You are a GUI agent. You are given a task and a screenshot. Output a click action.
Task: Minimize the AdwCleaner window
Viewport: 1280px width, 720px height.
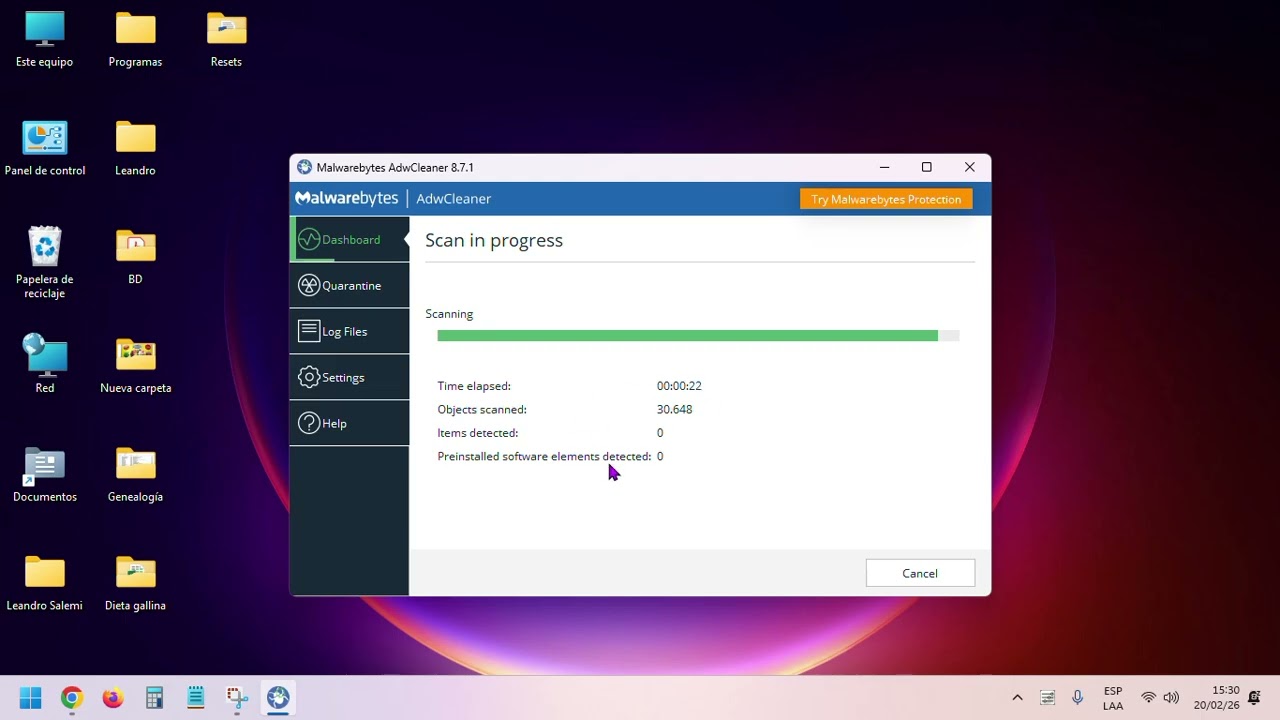pyautogui.click(x=884, y=167)
